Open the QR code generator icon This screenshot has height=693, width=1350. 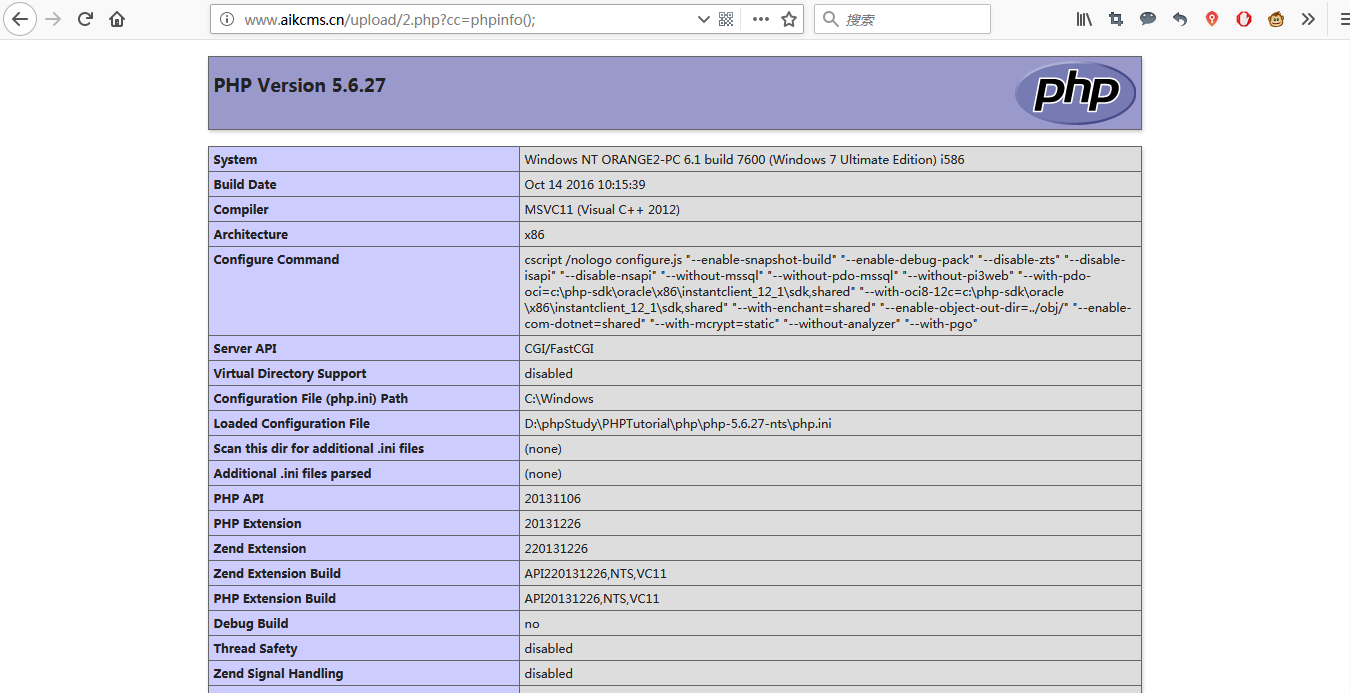727,19
